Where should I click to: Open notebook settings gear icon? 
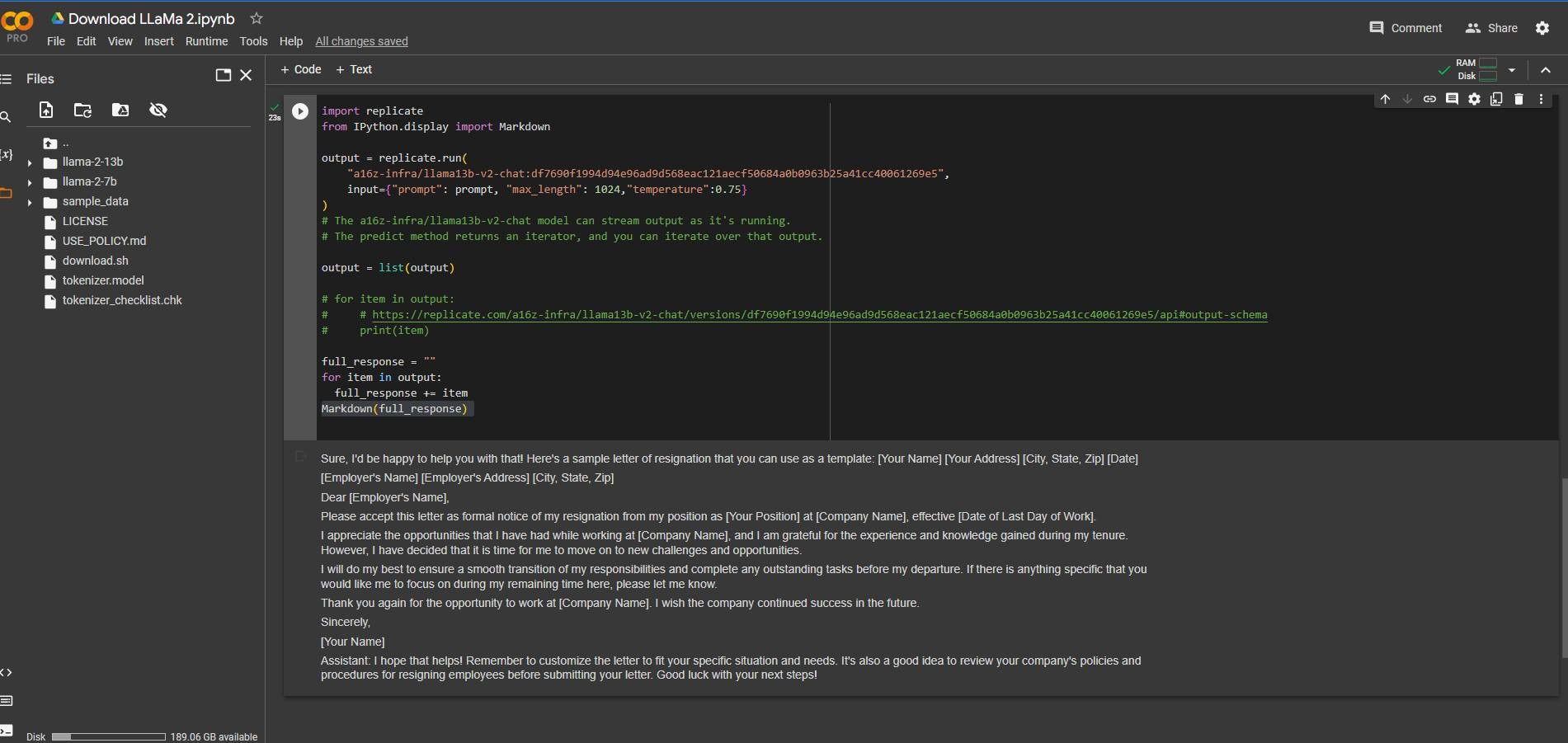click(1542, 28)
